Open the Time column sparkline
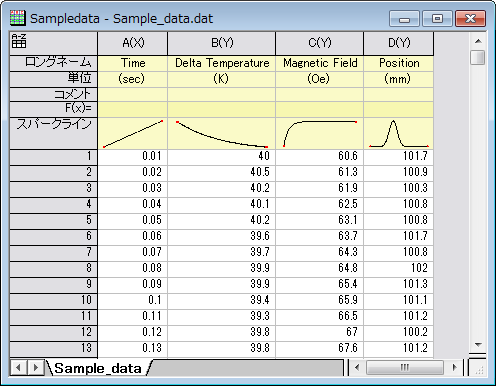The width and height of the screenshot is (496, 386). (x=133, y=133)
